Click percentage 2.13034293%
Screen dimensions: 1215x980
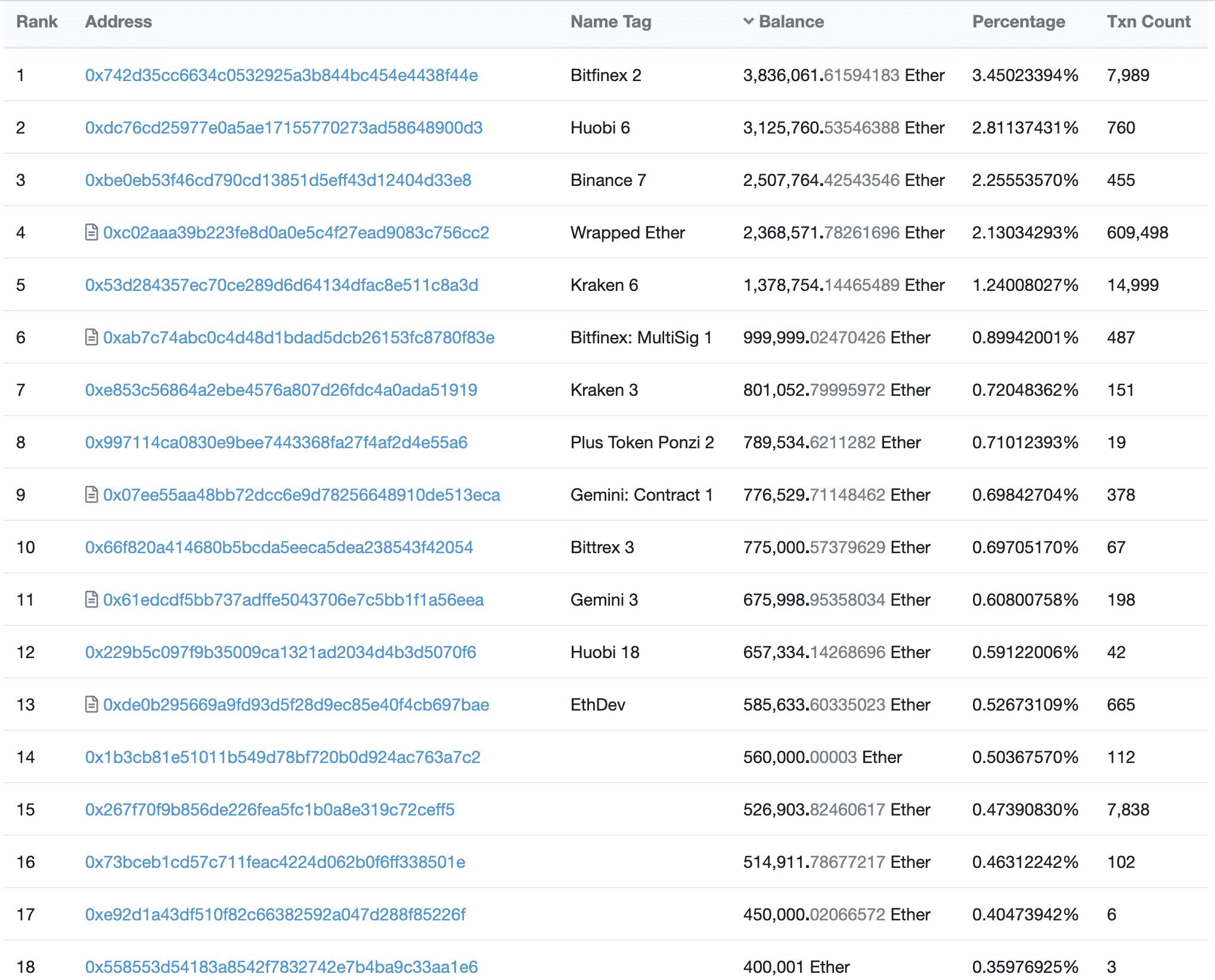click(1025, 232)
